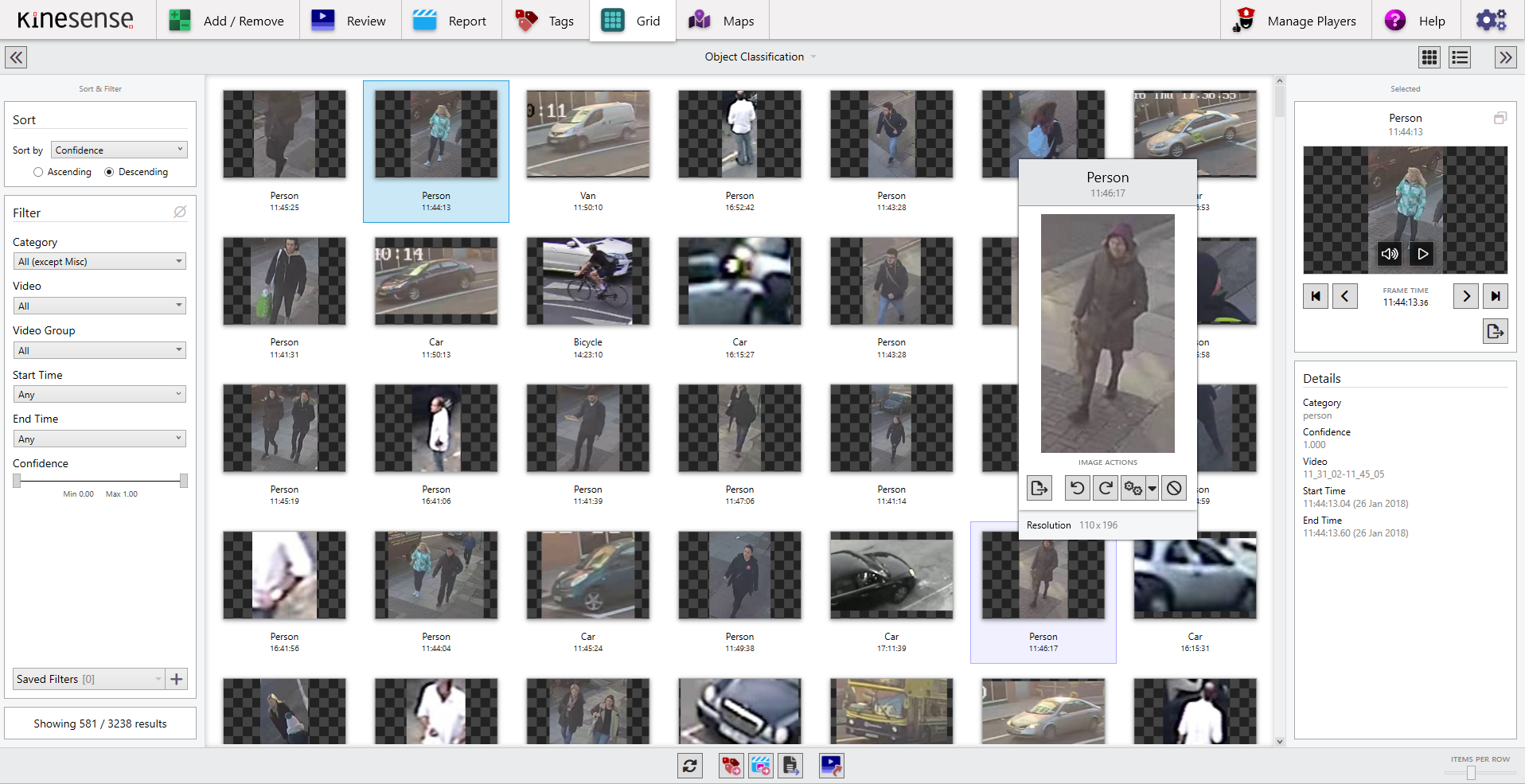This screenshot has height=784, width=1525.
Task: Rotate popup image clockwise
Action: click(x=1106, y=488)
